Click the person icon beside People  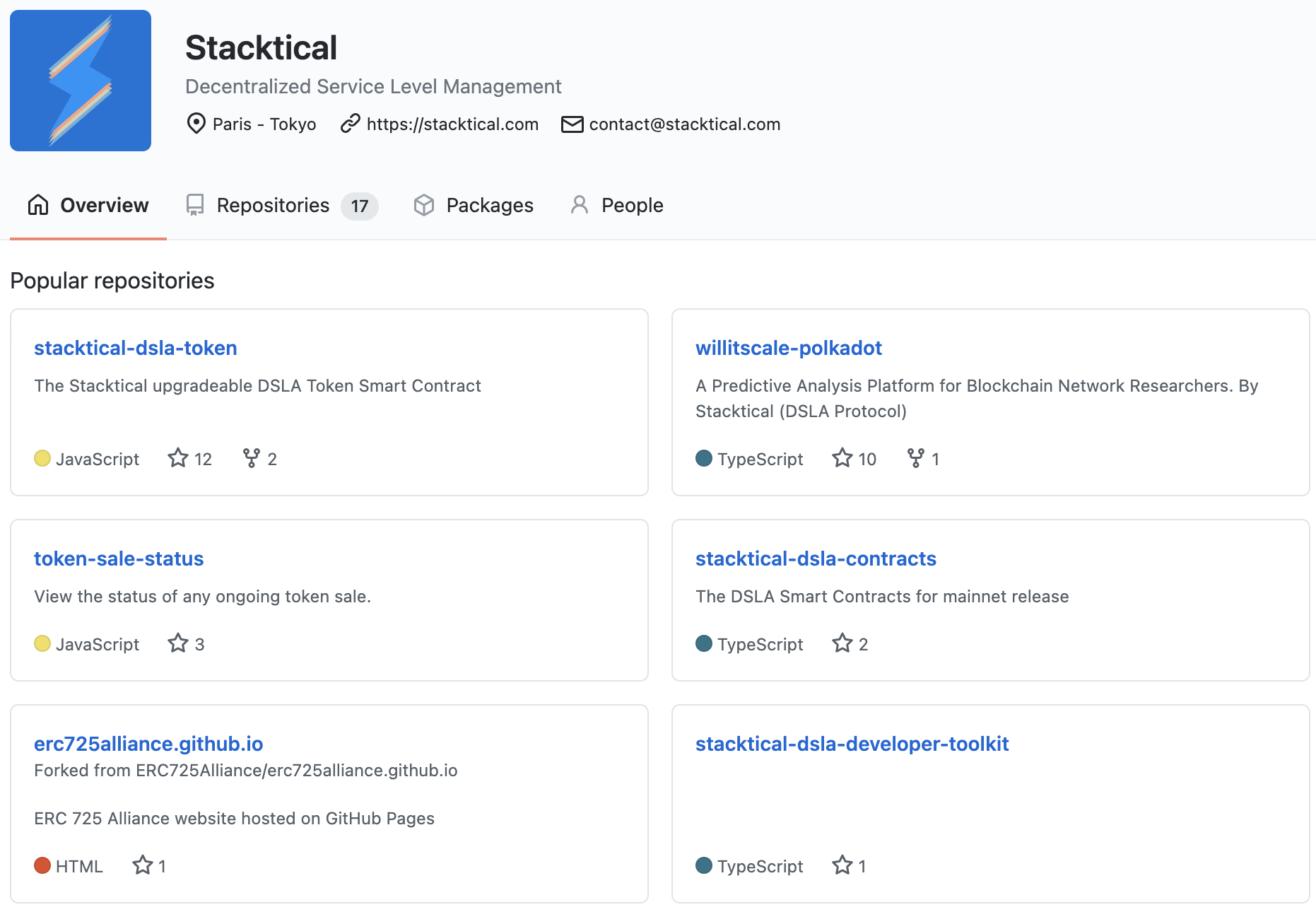tap(580, 205)
